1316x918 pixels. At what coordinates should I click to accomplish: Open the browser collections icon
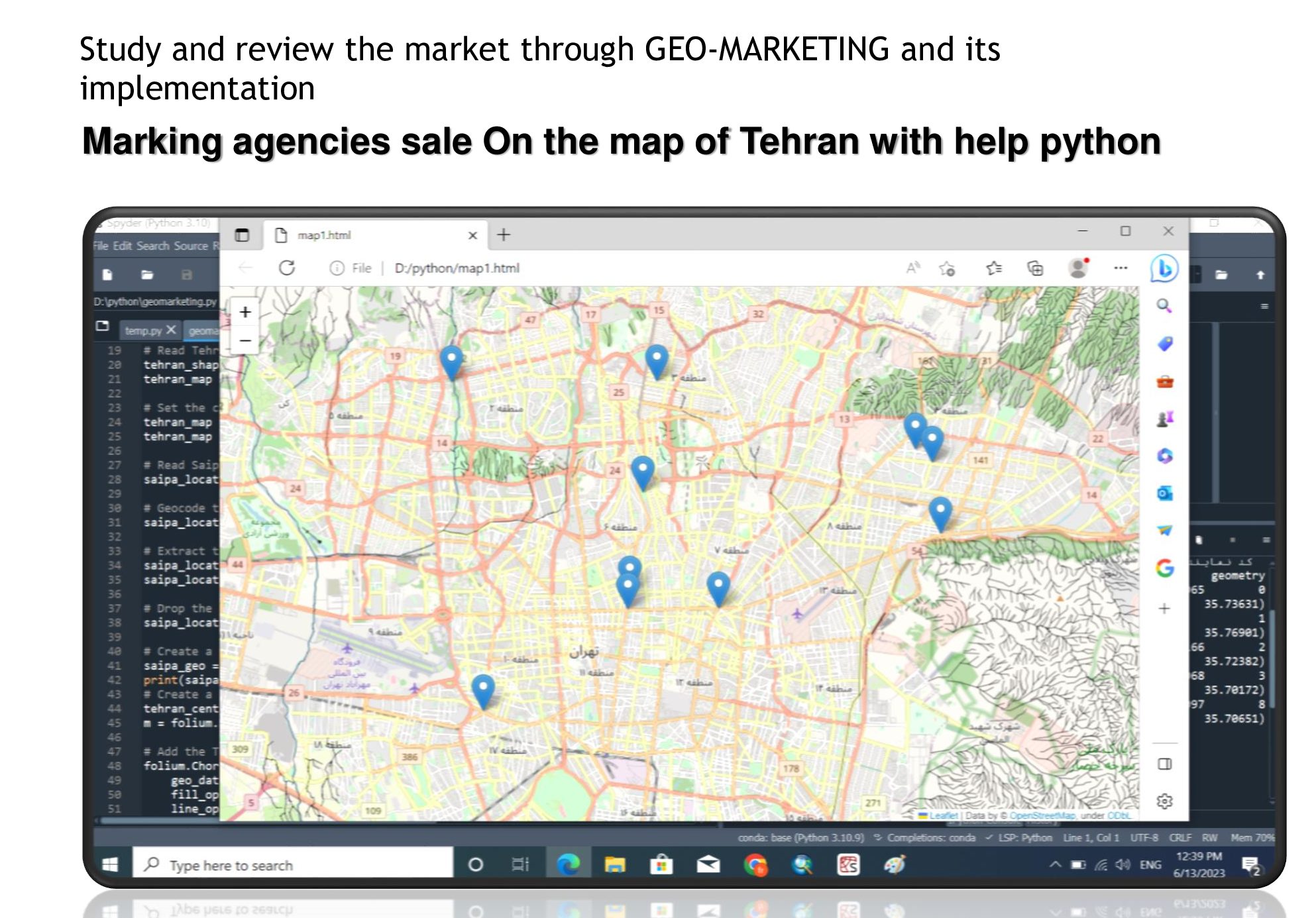(x=1035, y=268)
